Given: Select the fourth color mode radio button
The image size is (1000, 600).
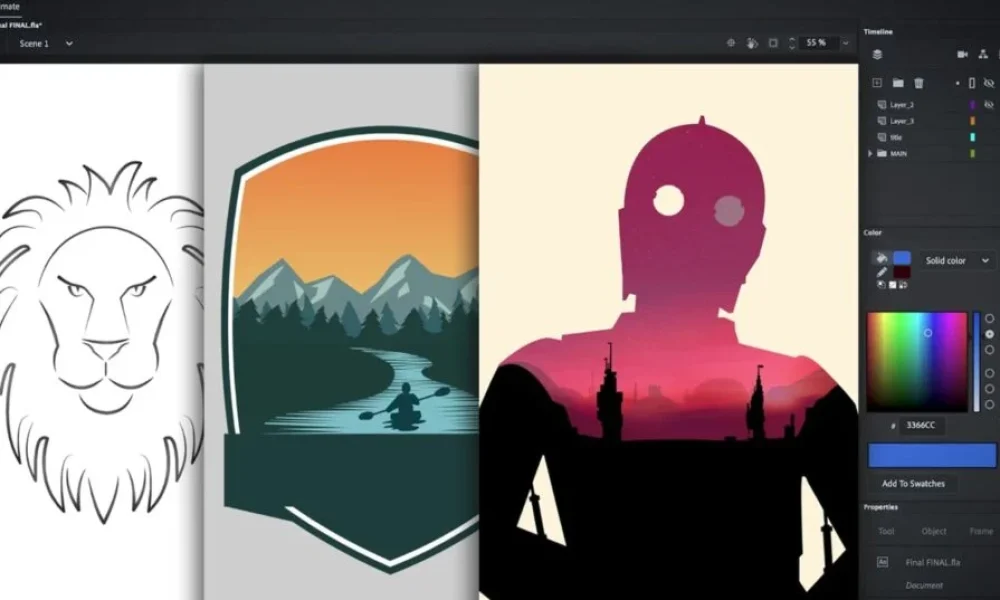Looking at the screenshot, I should (990, 373).
